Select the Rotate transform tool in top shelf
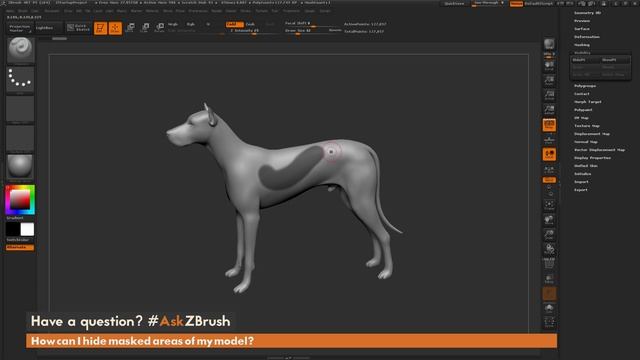The height and width of the screenshot is (360, 640). click(160, 28)
